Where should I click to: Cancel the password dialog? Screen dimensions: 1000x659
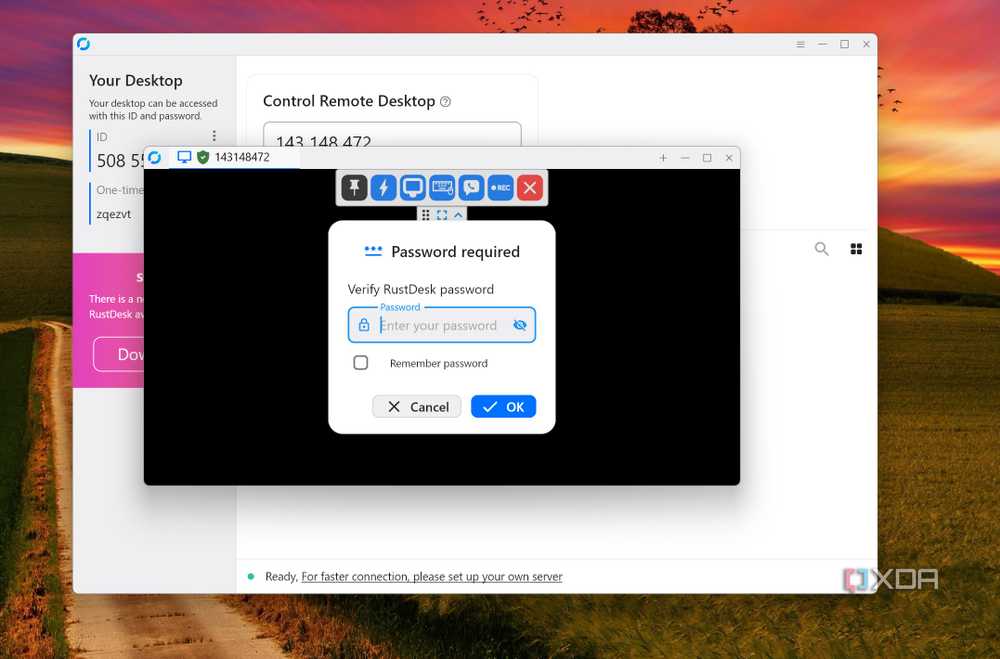416,406
